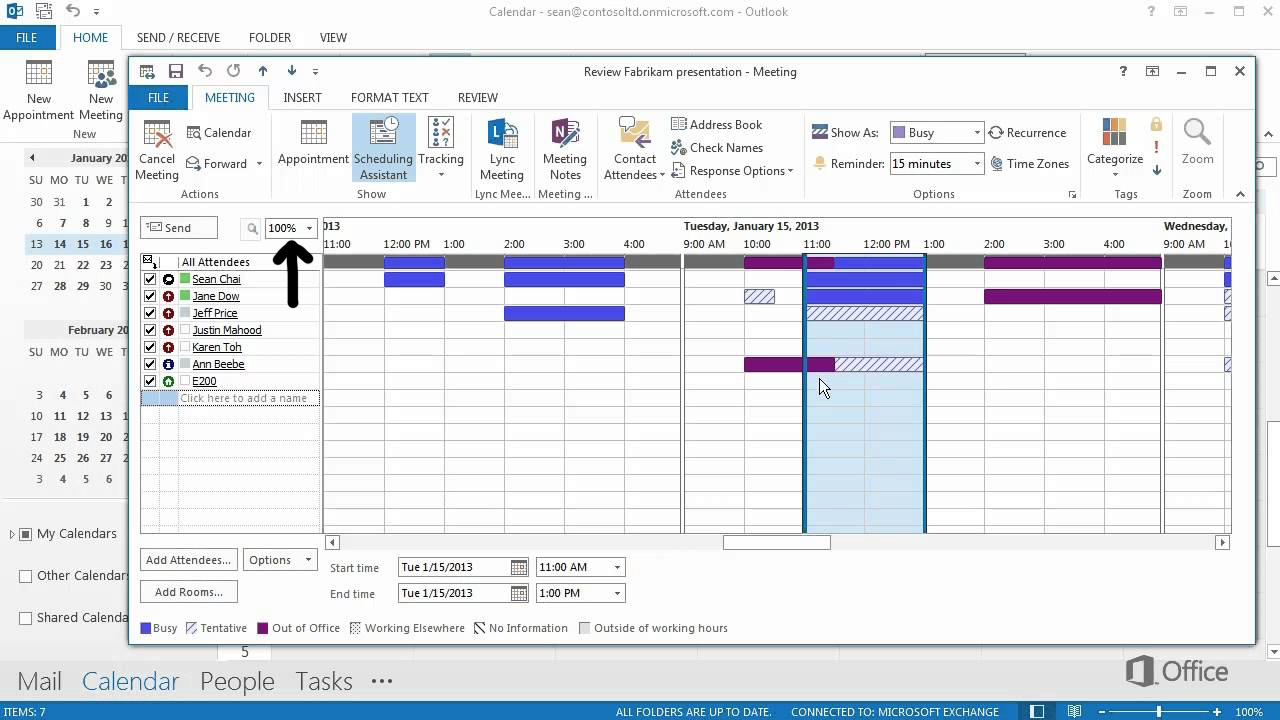Open the Tracking option

click(441, 148)
